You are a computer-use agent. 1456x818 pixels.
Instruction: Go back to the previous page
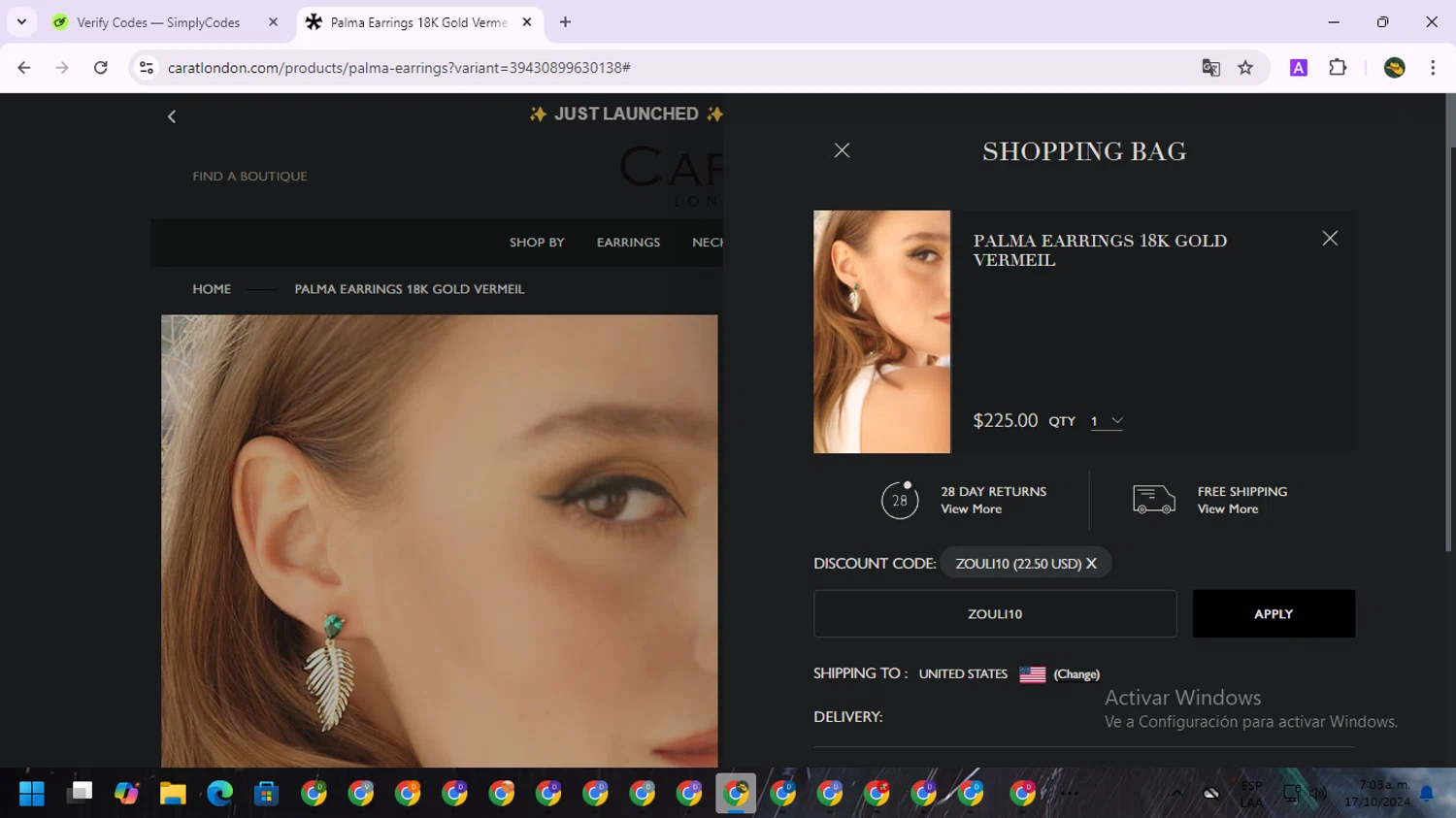click(24, 68)
